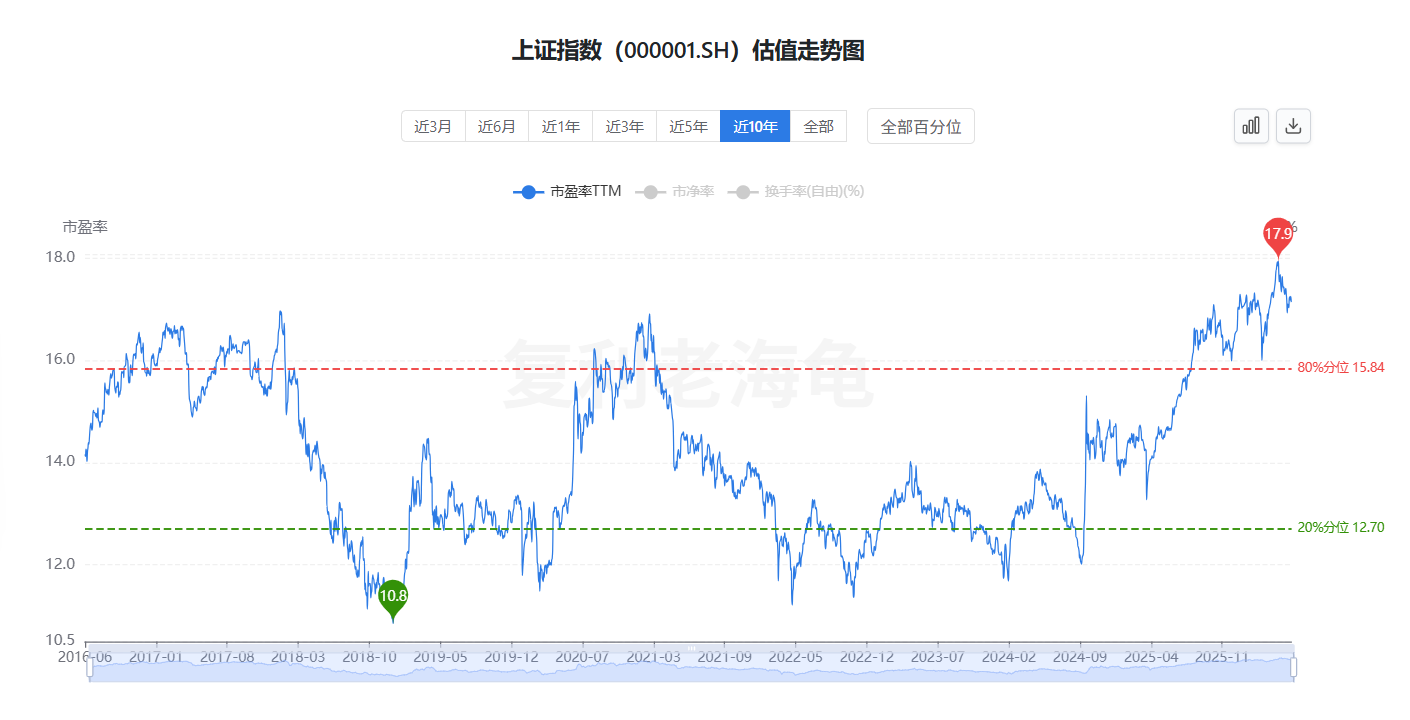Click the 2022-12 x-axis date label
Viewport: 1410px width, 720px height.
(x=866, y=657)
